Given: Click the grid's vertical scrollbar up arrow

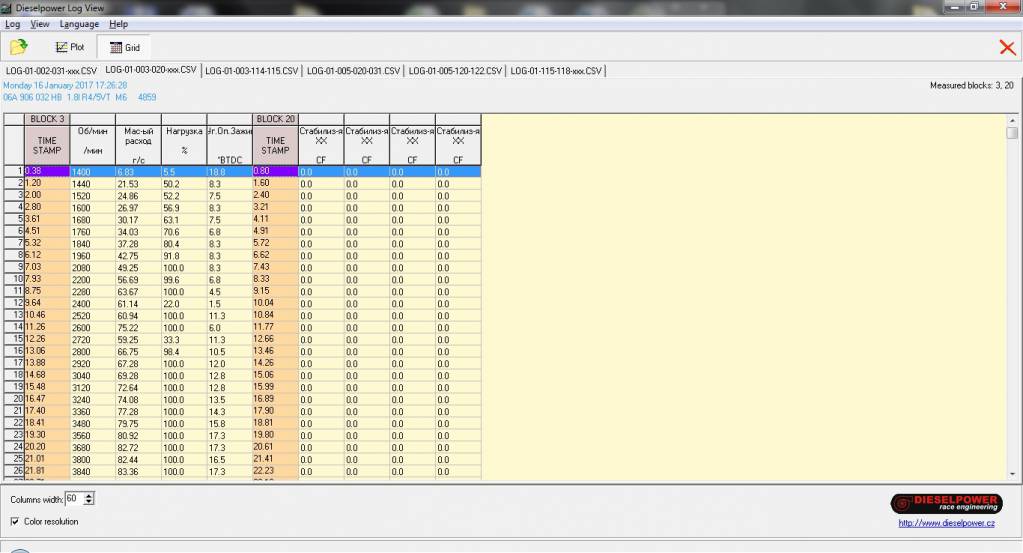Looking at the screenshot, I should tap(1012, 119).
